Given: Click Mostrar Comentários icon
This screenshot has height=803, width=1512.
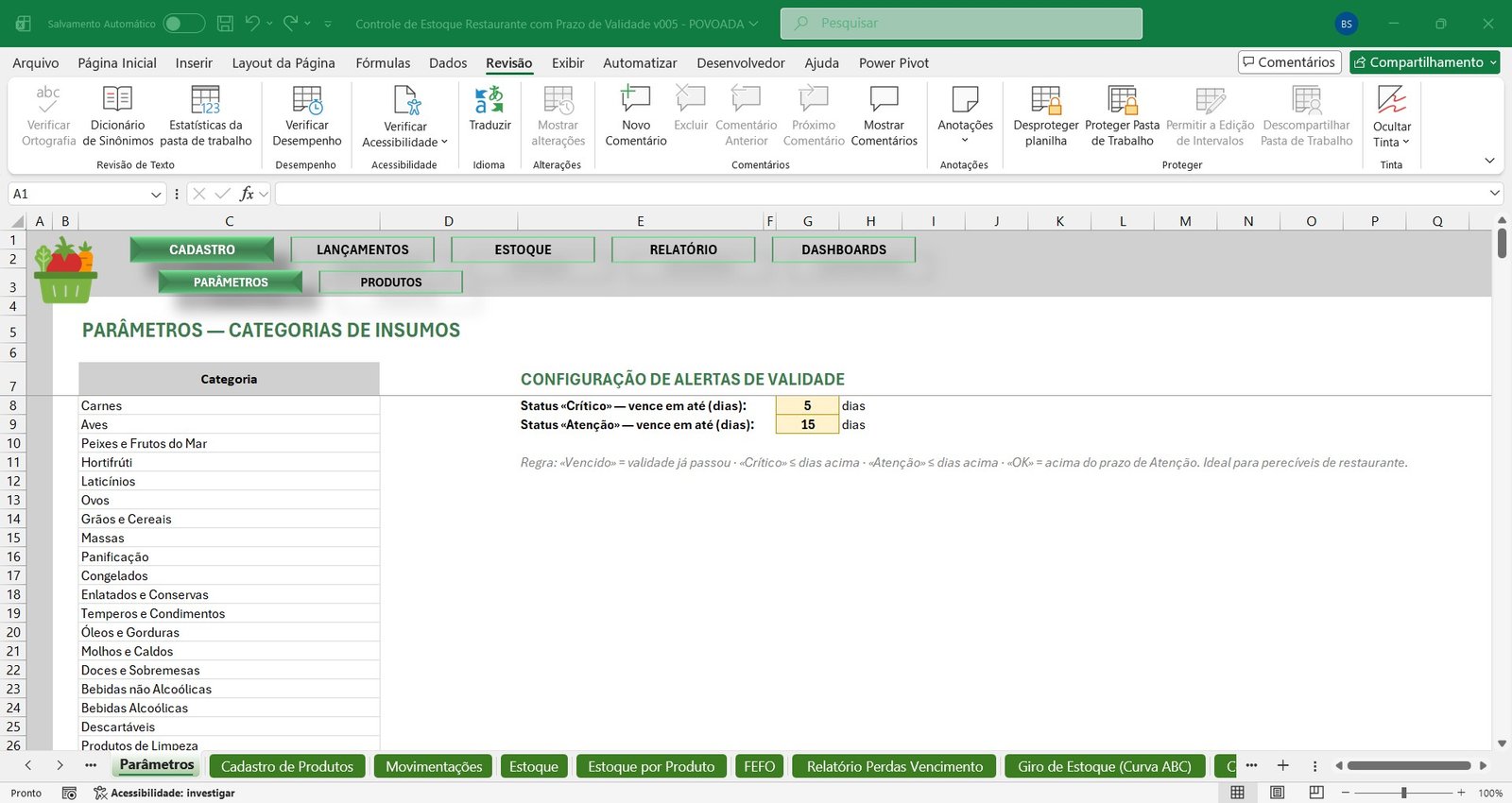Looking at the screenshot, I should (x=884, y=99).
